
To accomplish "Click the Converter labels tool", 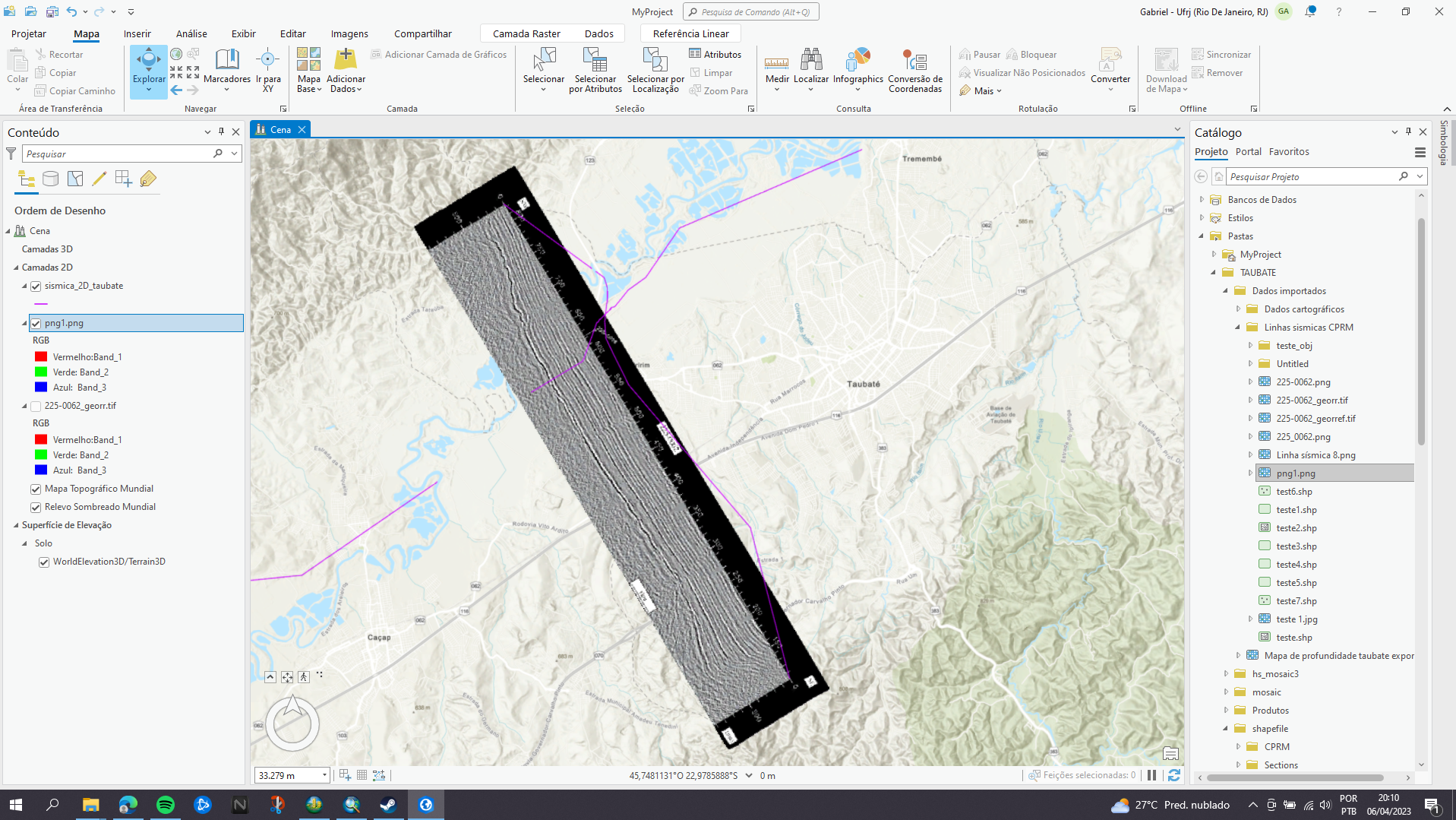I will [1110, 70].
